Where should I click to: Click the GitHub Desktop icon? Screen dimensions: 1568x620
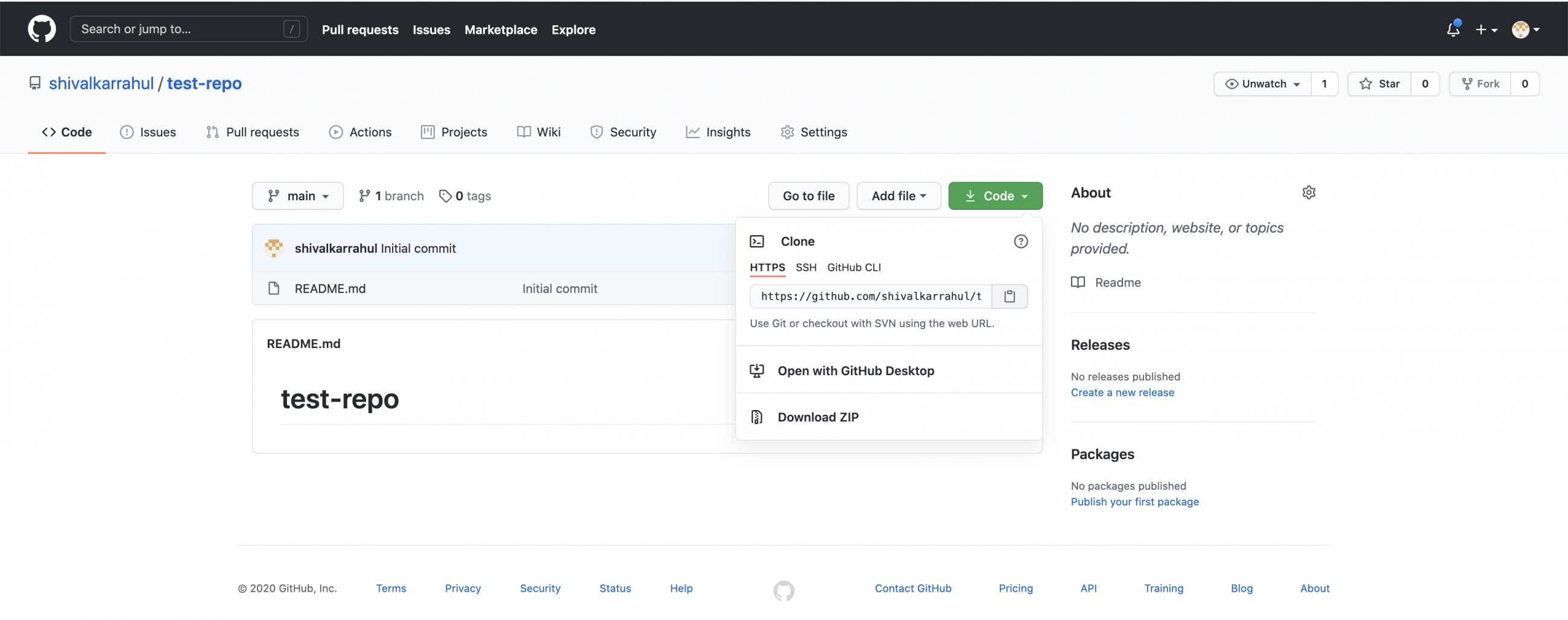(757, 371)
